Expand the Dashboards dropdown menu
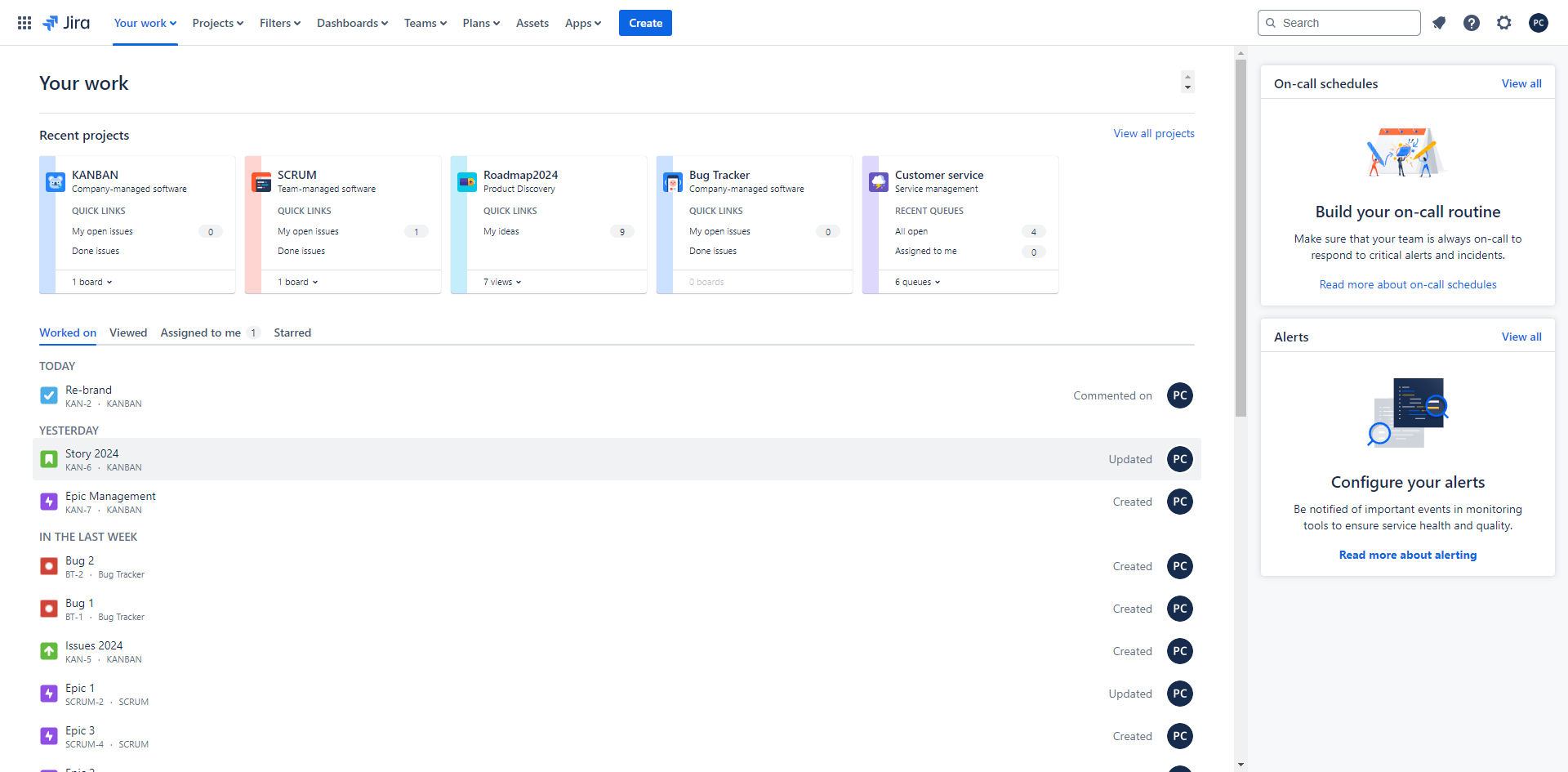 point(352,23)
